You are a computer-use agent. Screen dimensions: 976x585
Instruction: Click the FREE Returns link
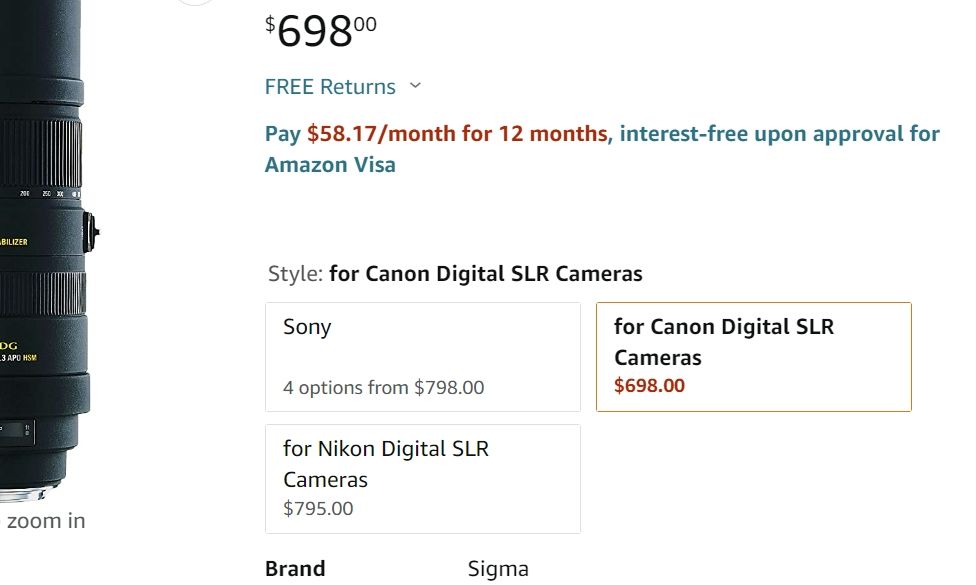[330, 87]
